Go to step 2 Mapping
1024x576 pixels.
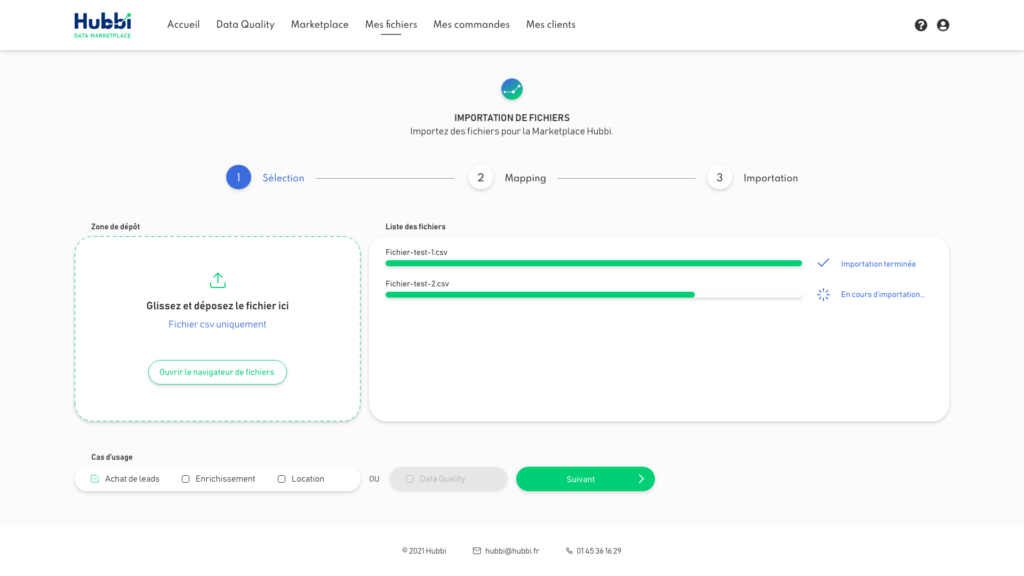(480, 178)
